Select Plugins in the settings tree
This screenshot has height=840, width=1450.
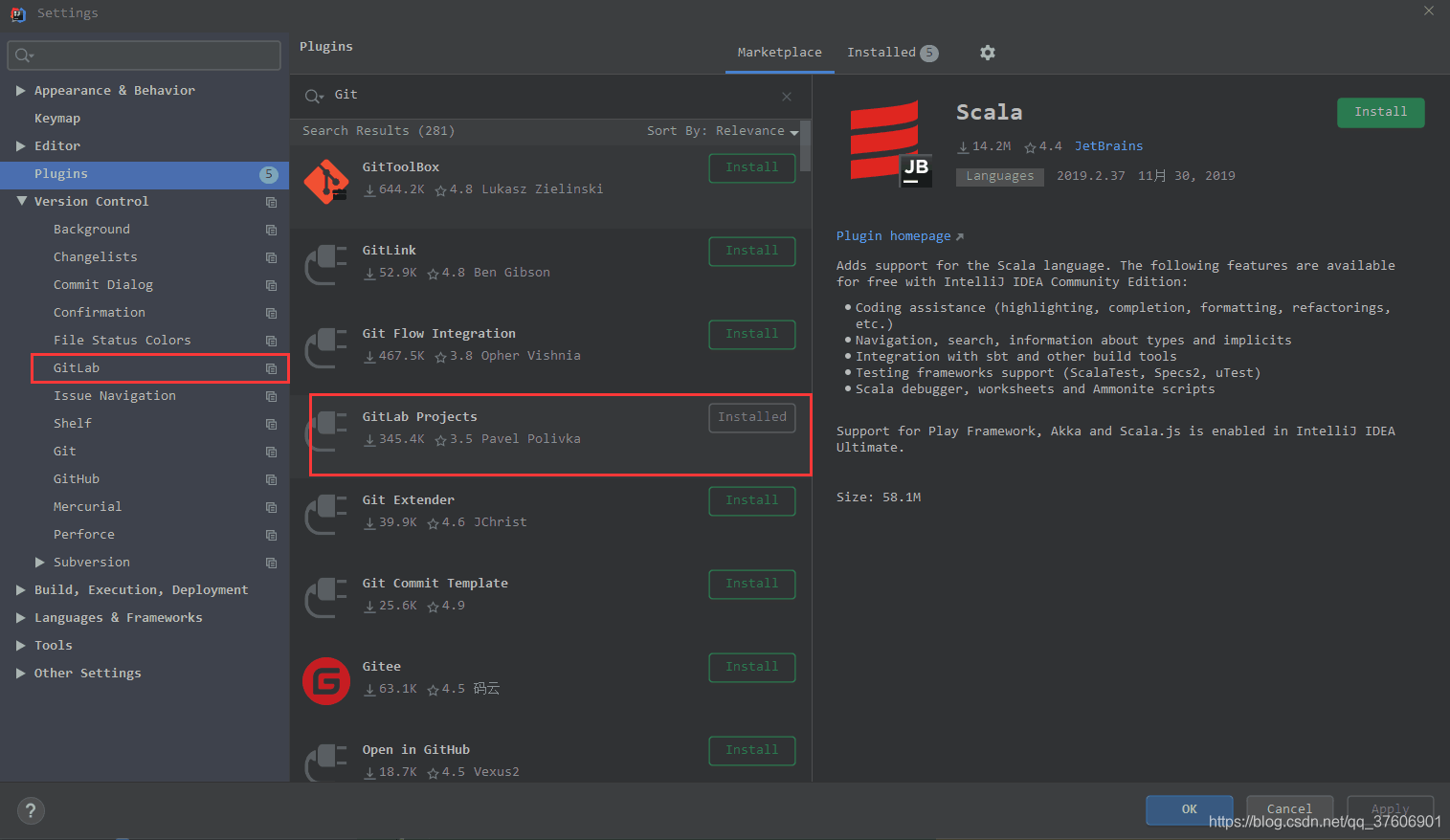145,174
